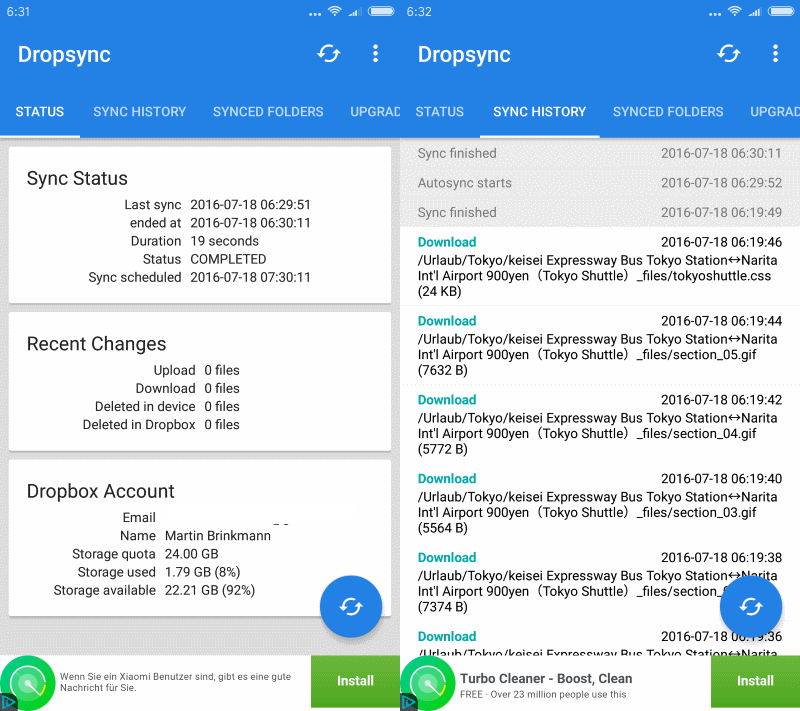Image resolution: width=800 pixels, height=711 pixels.
Task: Tap the Upload 0 files row
Action: tap(196, 370)
